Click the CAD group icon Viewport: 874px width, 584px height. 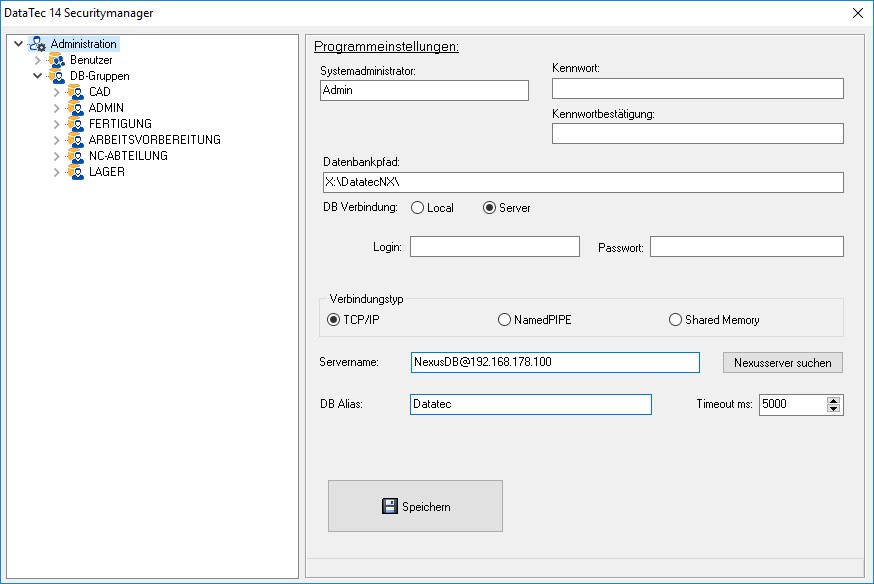click(x=76, y=92)
